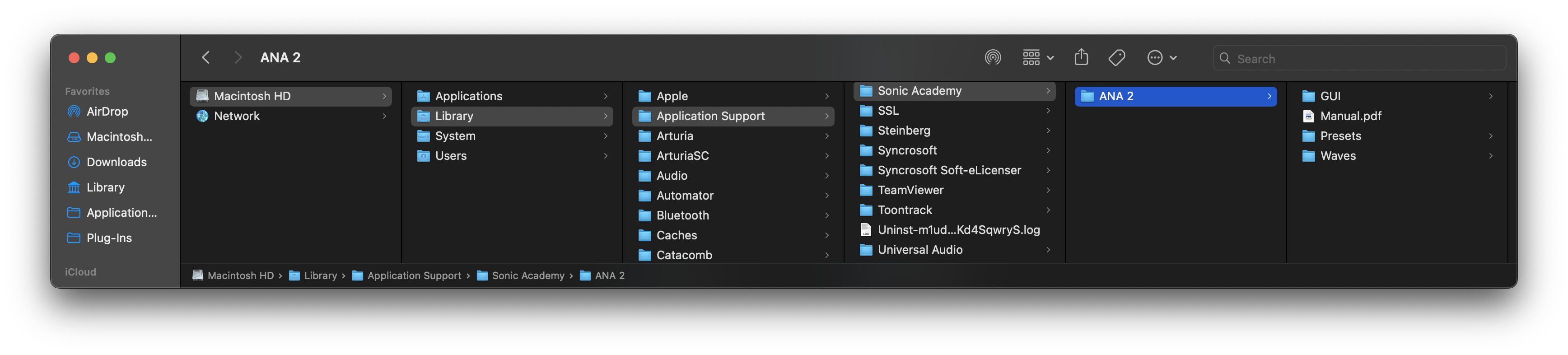
Task: Select the Manual.pdf file
Action: (1396, 117)
